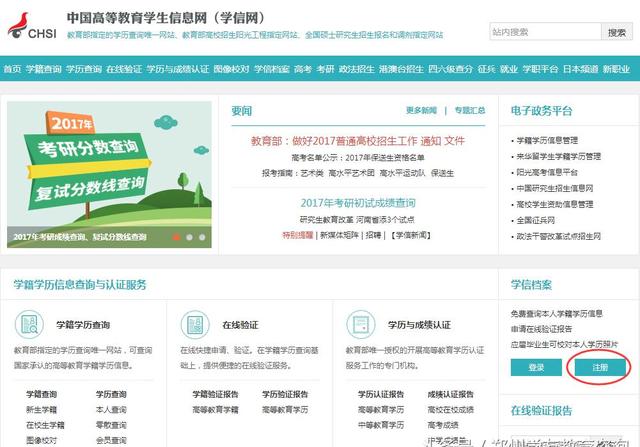The height and width of the screenshot is (447, 640).
Task: Click 高等教育学历 under 学历验证报告
Action: [x=285, y=409]
